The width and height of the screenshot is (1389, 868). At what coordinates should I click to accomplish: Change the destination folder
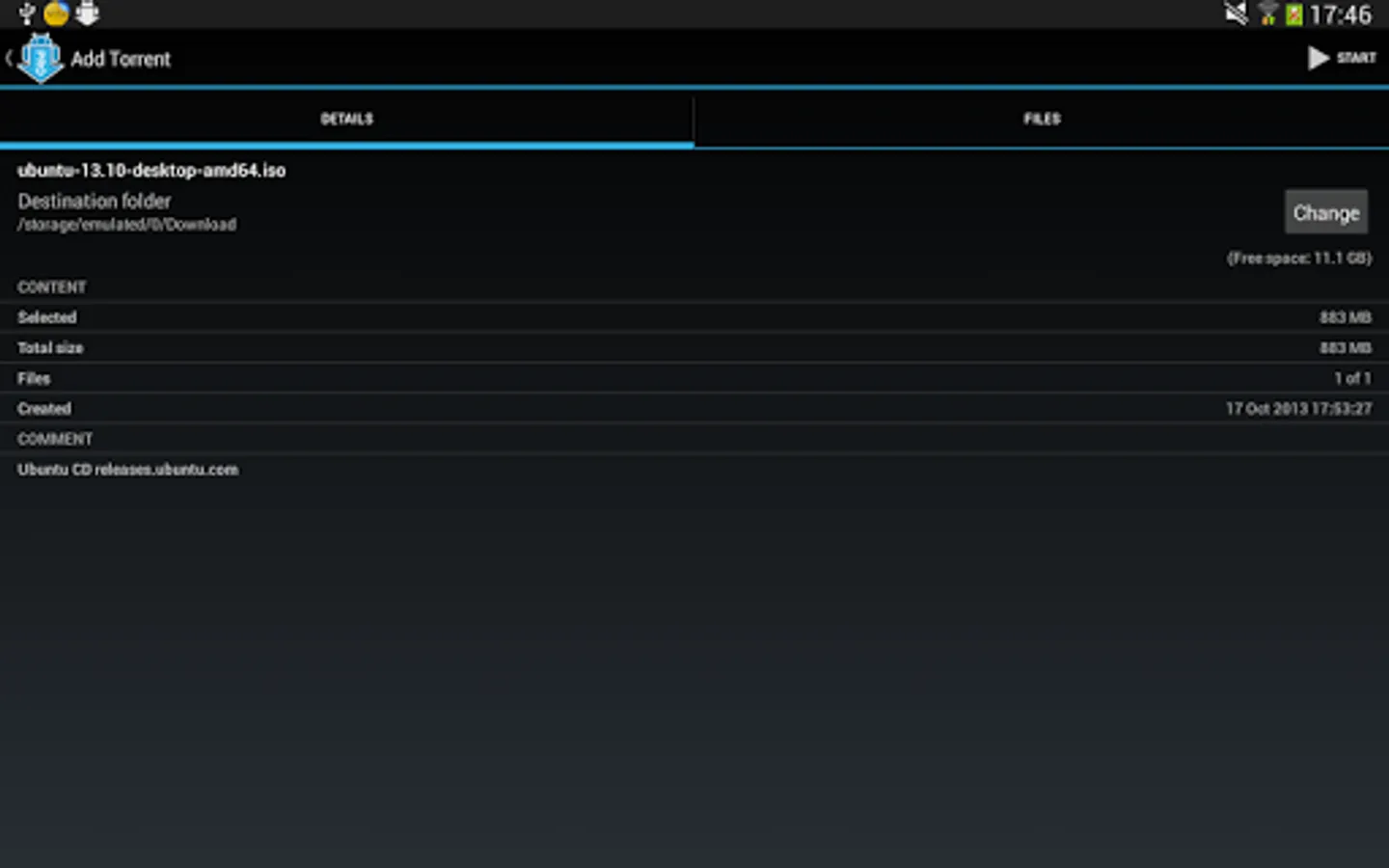(x=1325, y=212)
